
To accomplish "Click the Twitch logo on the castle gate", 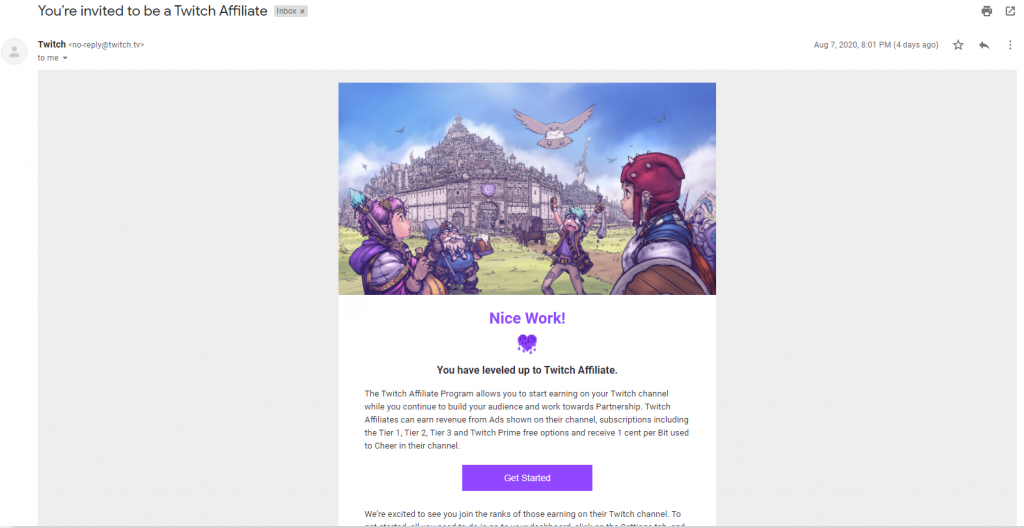I will pyautogui.click(x=488, y=190).
